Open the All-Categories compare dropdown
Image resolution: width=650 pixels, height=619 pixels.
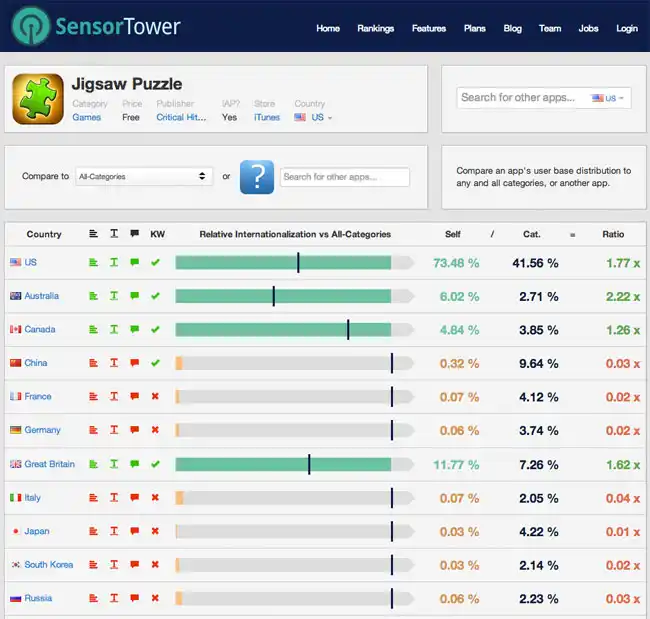point(144,177)
